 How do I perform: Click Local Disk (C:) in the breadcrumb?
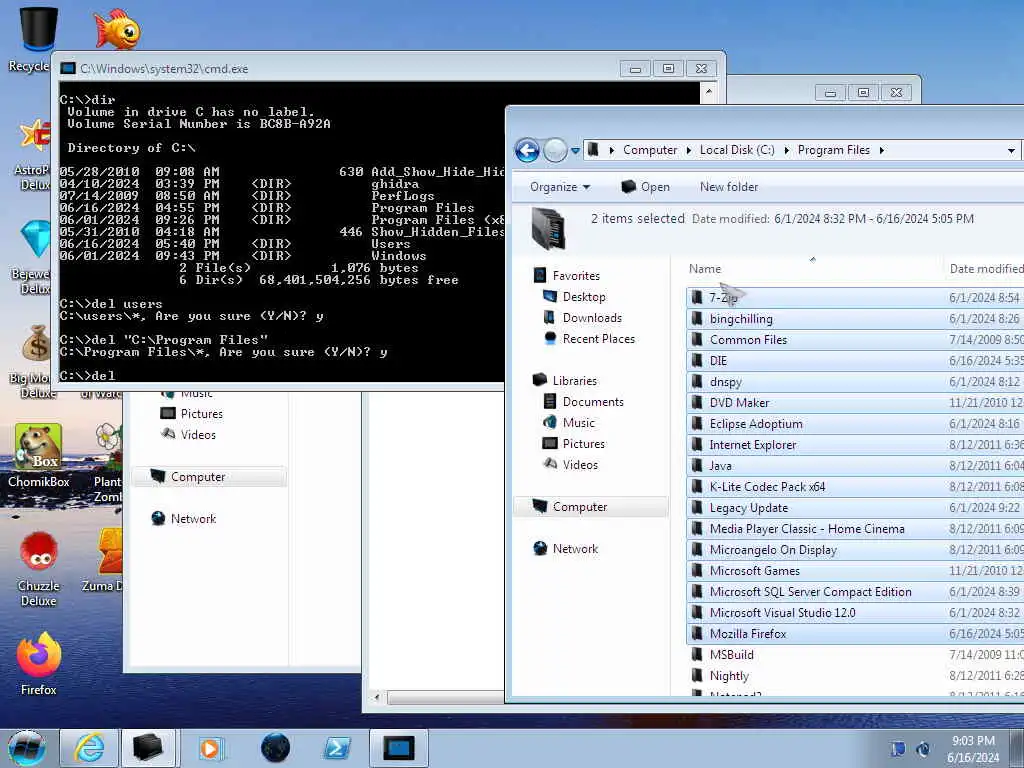[x=737, y=150]
